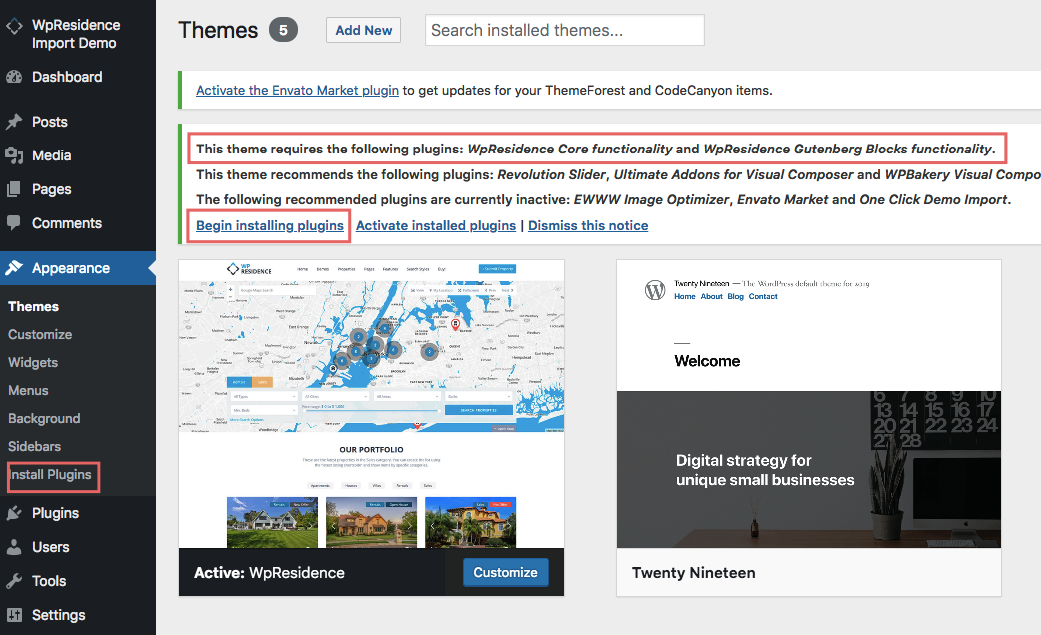
Task: Open the Tools menu label
Action: coord(49,581)
